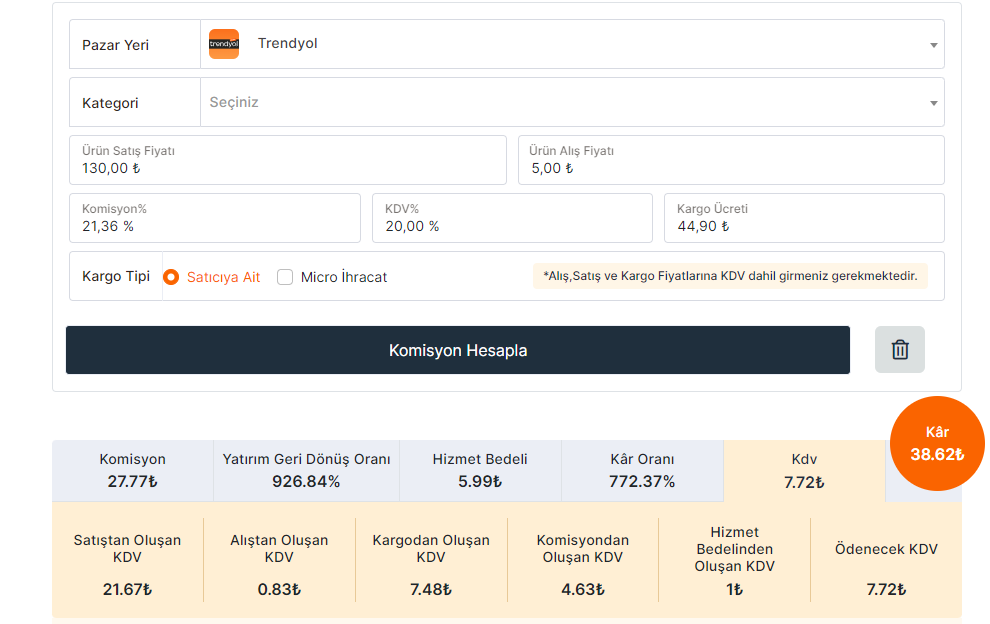
Task: Open the Seçiniz category selector
Action: [x=572, y=102]
